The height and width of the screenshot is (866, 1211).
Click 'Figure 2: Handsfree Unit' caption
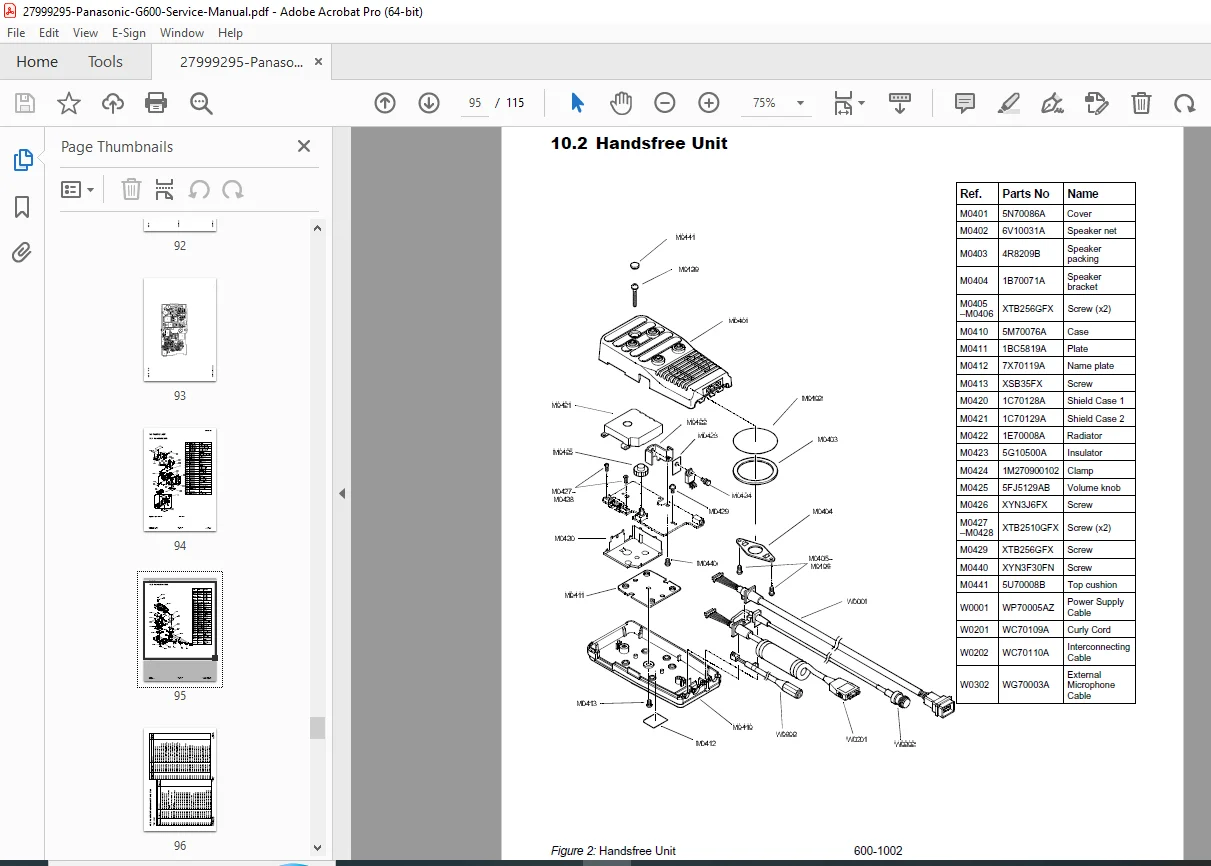613,851
